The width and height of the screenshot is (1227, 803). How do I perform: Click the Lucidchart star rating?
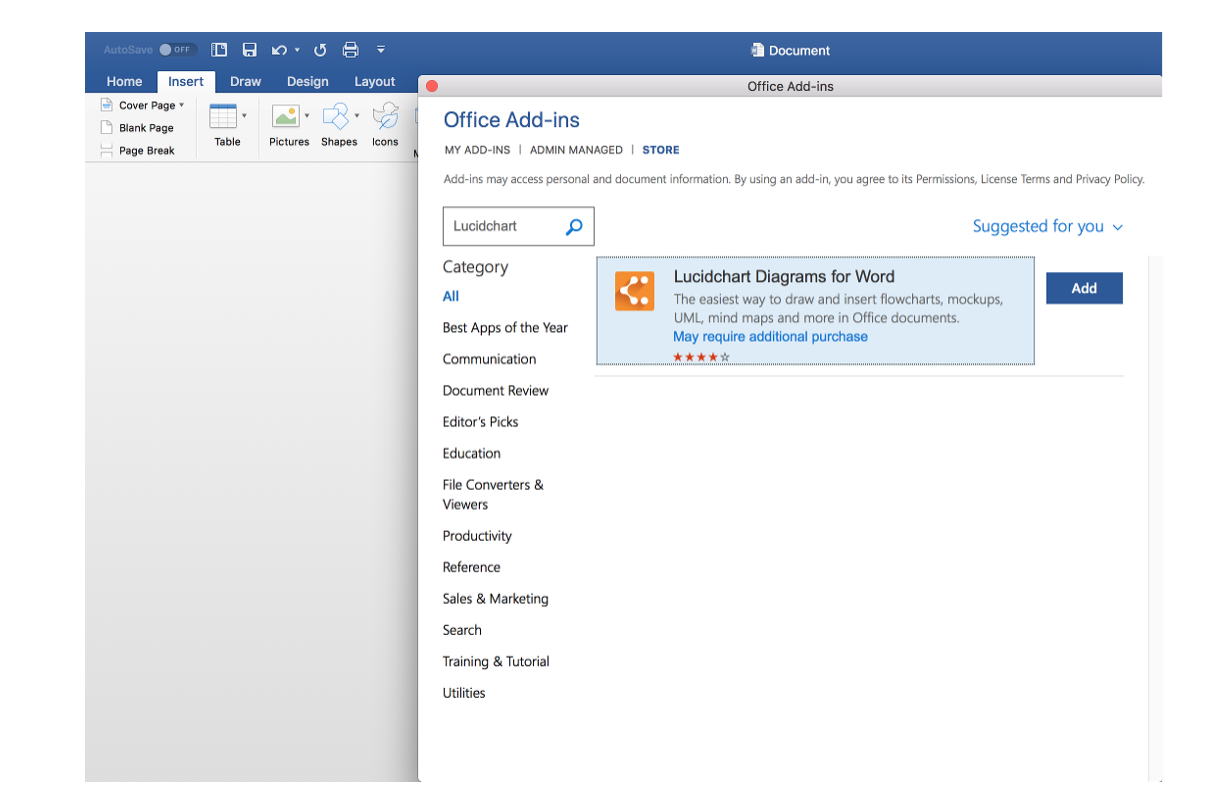pyautogui.click(x=702, y=357)
